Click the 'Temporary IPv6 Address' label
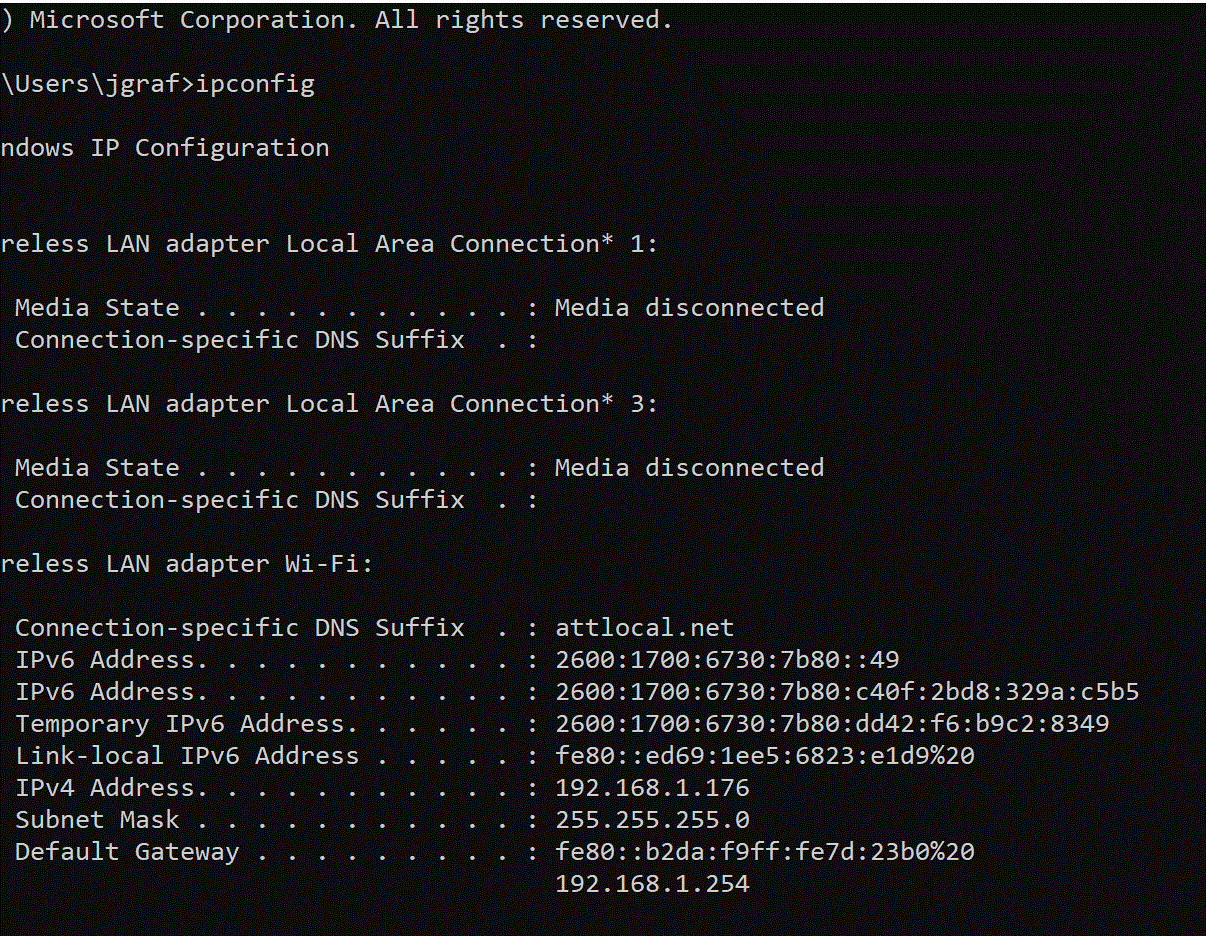The width and height of the screenshot is (1206, 936). (x=180, y=724)
